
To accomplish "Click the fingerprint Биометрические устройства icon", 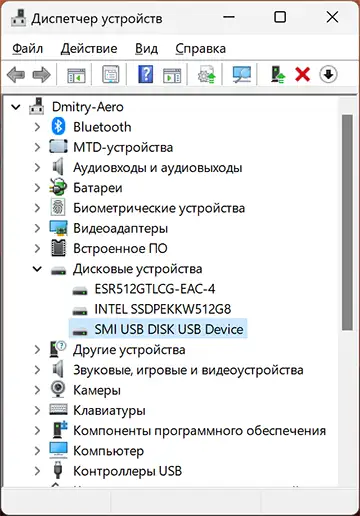I will click(x=58, y=207).
